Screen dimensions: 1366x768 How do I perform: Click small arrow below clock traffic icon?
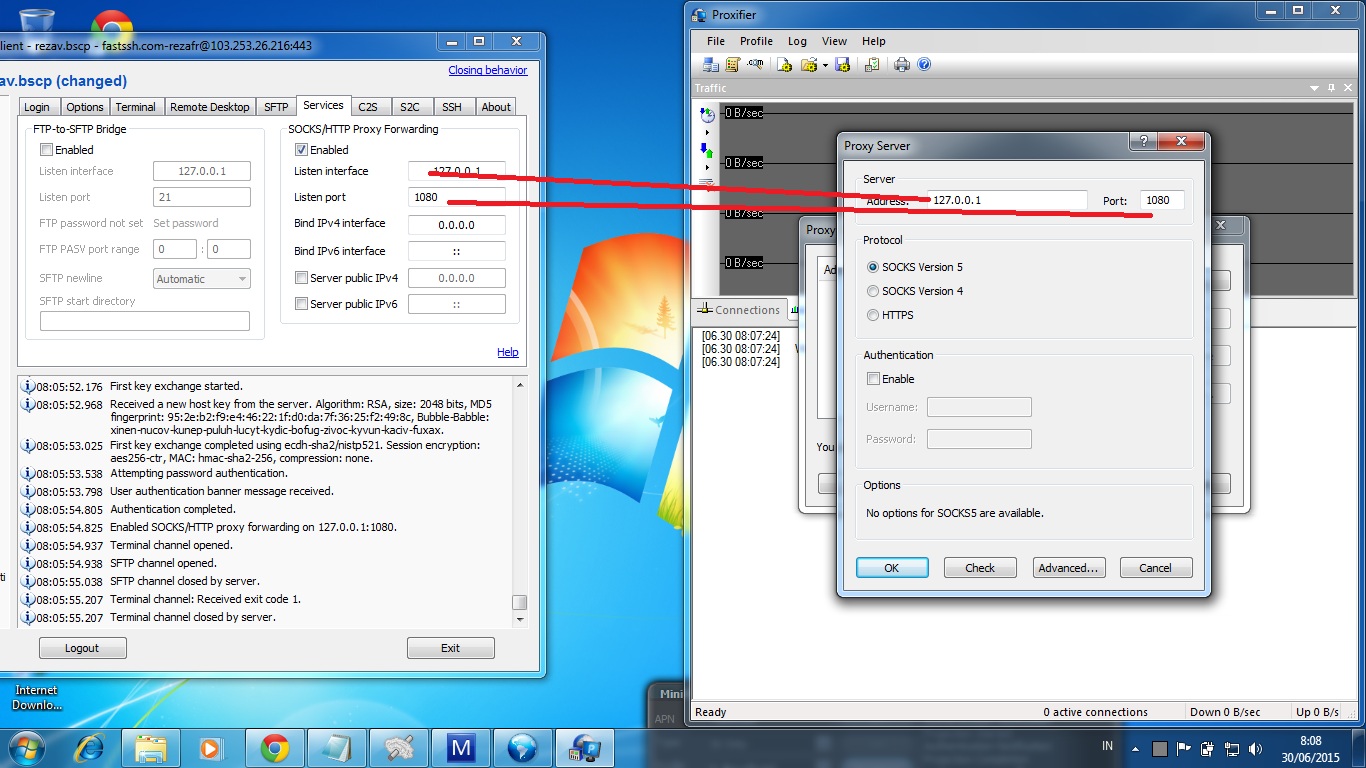pyautogui.click(x=707, y=132)
